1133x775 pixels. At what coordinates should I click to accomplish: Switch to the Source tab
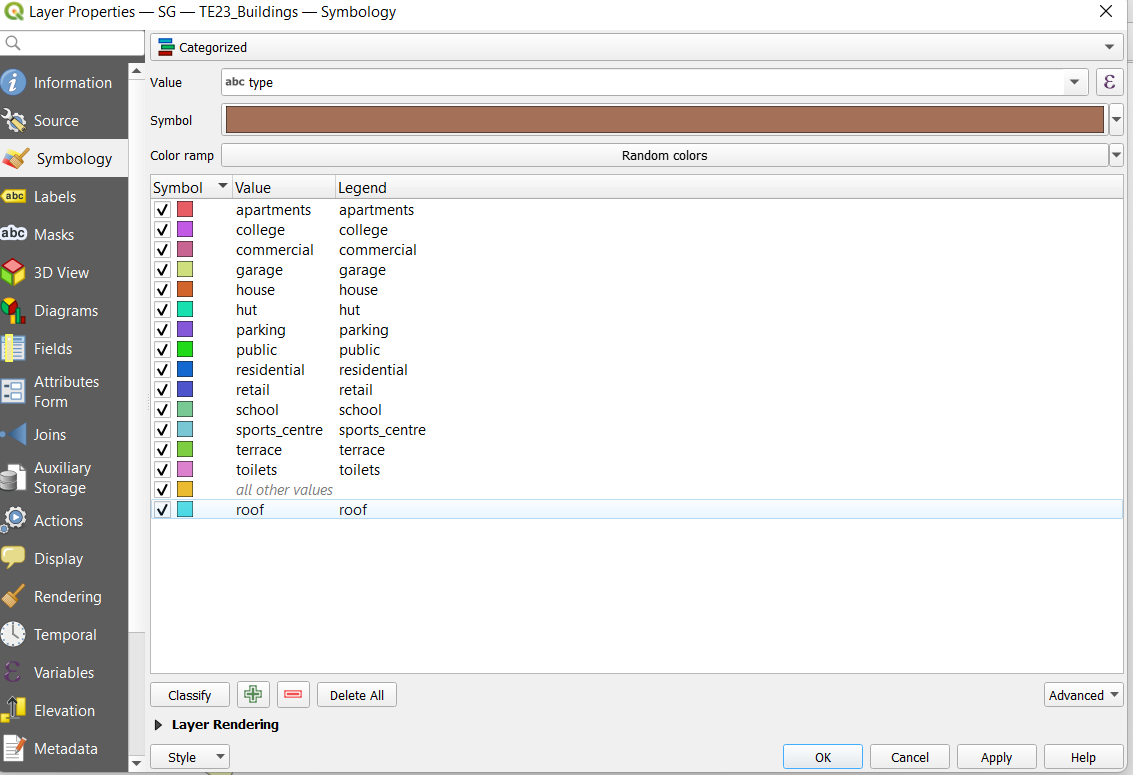tap(56, 121)
